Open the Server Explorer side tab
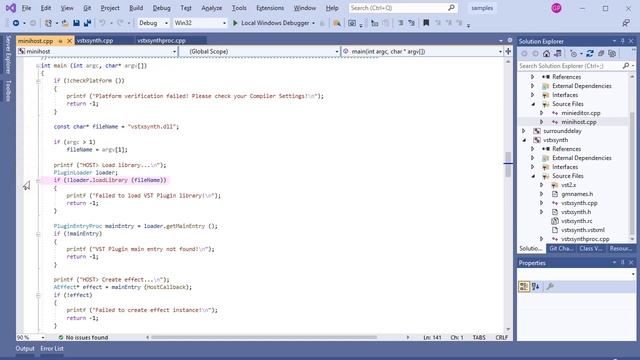 (x=8, y=54)
